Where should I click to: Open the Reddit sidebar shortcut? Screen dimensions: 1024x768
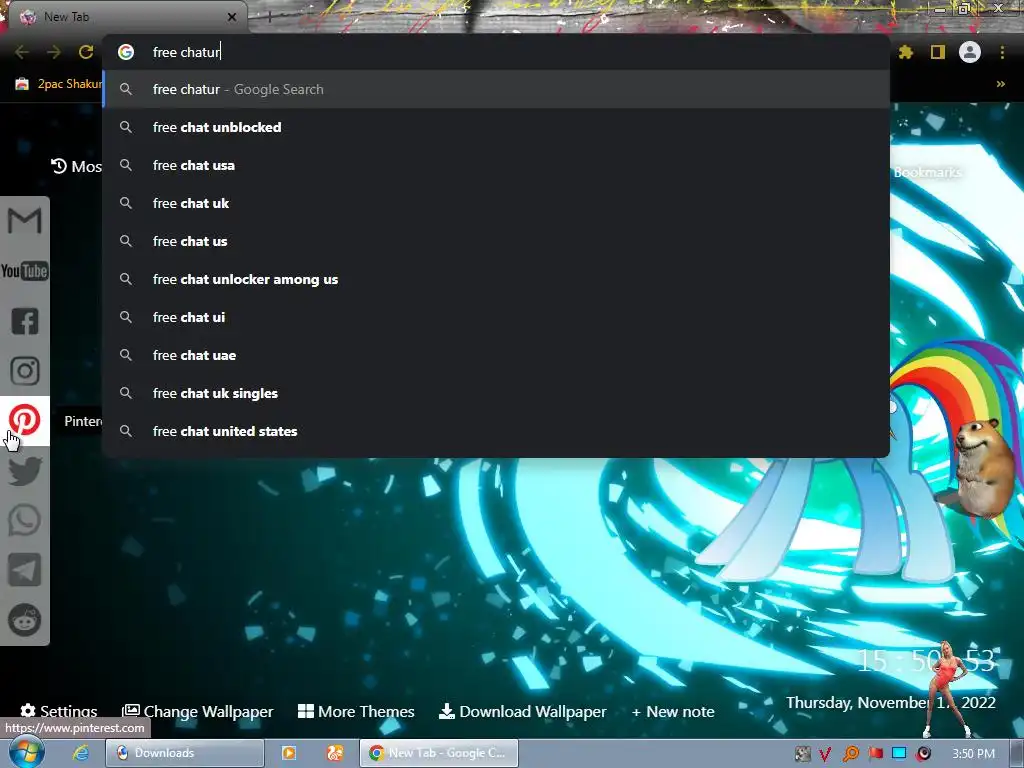[25, 620]
